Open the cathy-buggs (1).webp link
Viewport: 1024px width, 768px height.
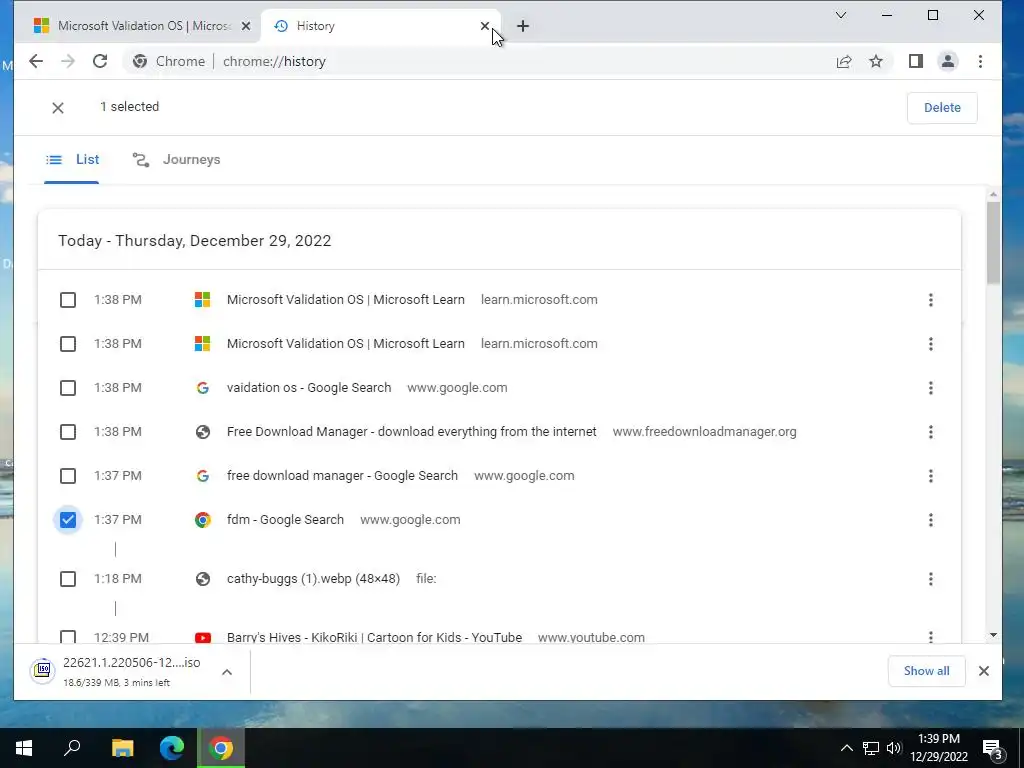tap(313, 579)
